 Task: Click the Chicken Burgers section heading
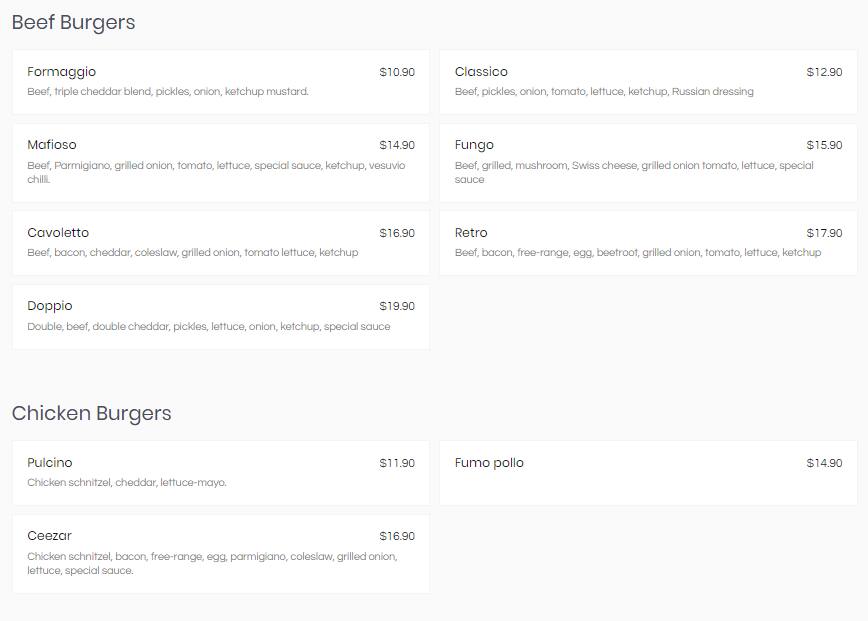(x=91, y=413)
